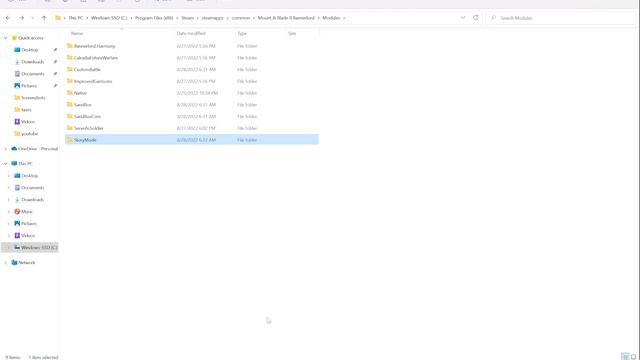Navigate to Steam breadcrumb

click(x=187, y=18)
